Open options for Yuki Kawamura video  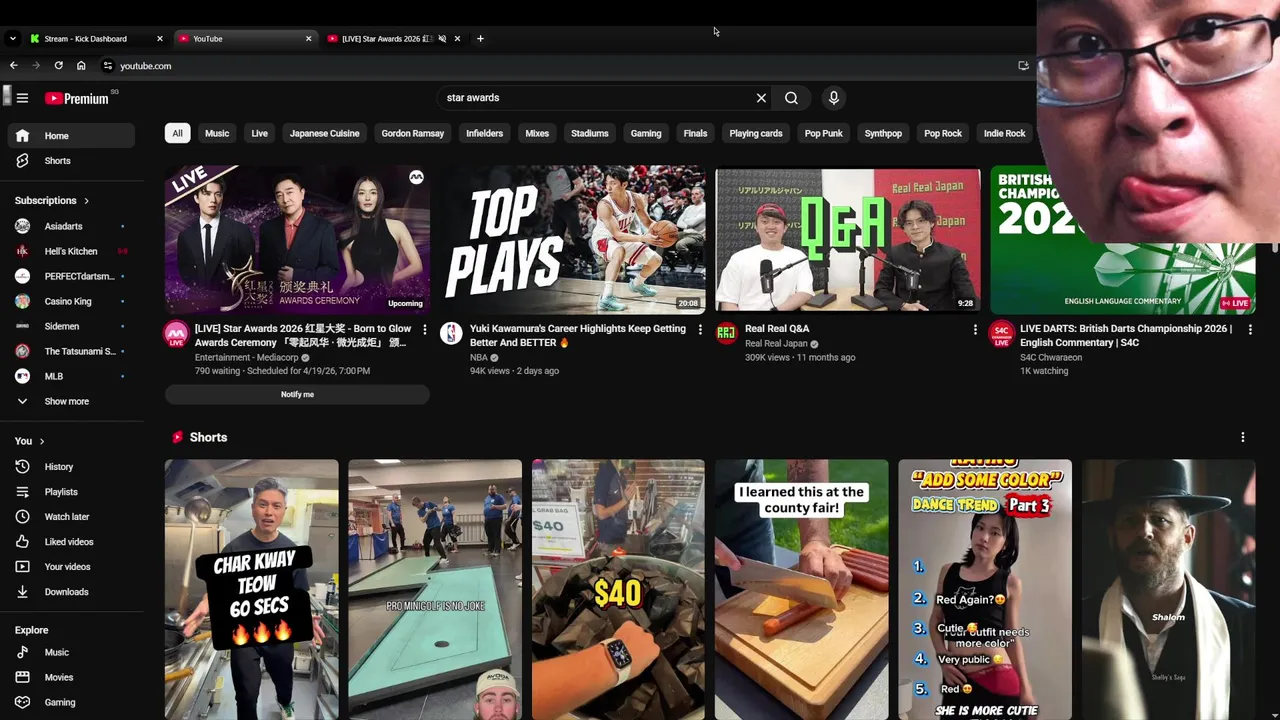click(700, 329)
